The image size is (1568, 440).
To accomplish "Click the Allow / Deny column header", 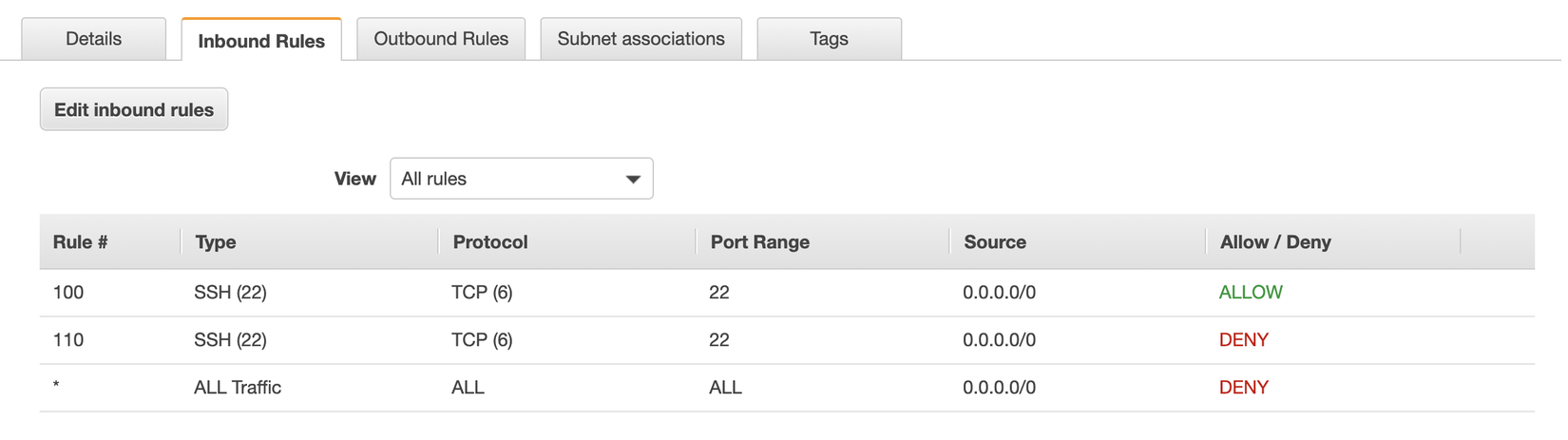I will point(1275,242).
